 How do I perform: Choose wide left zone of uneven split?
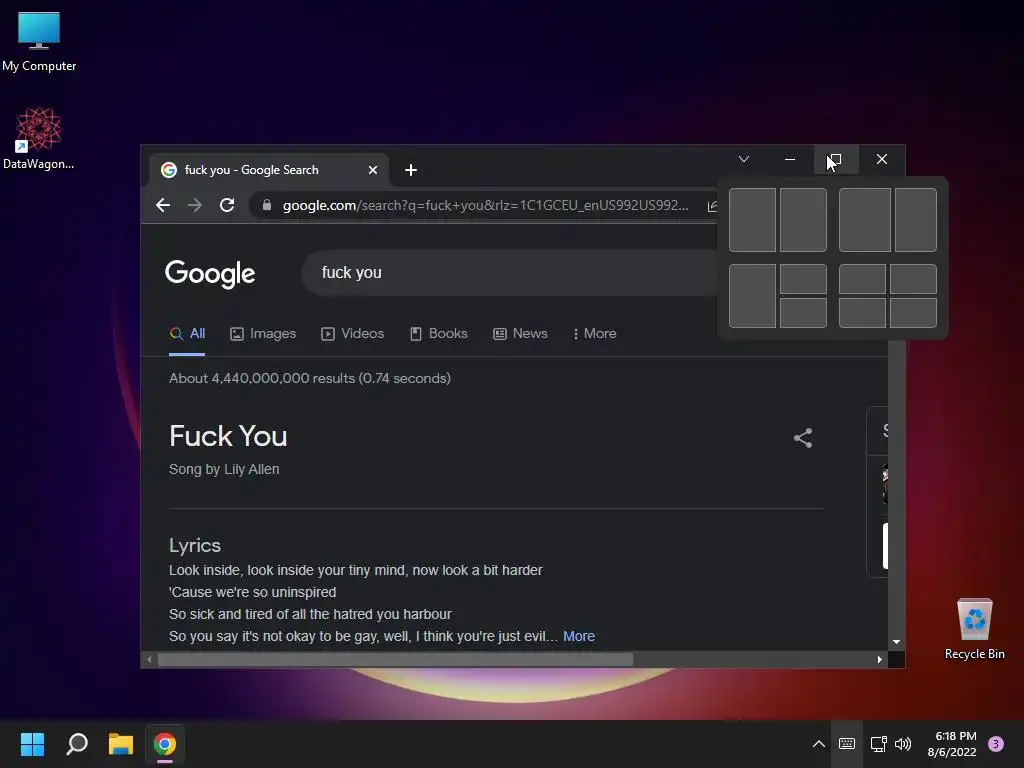[x=865, y=220]
